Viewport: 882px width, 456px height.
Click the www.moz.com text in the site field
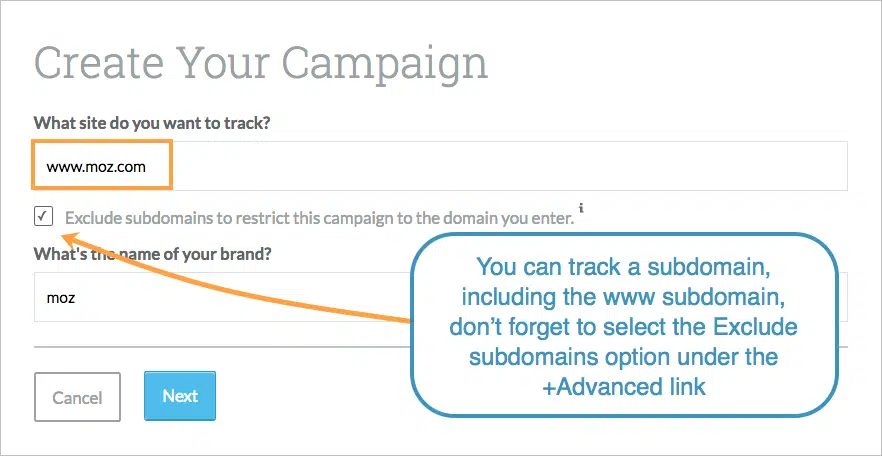click(96, 166)
